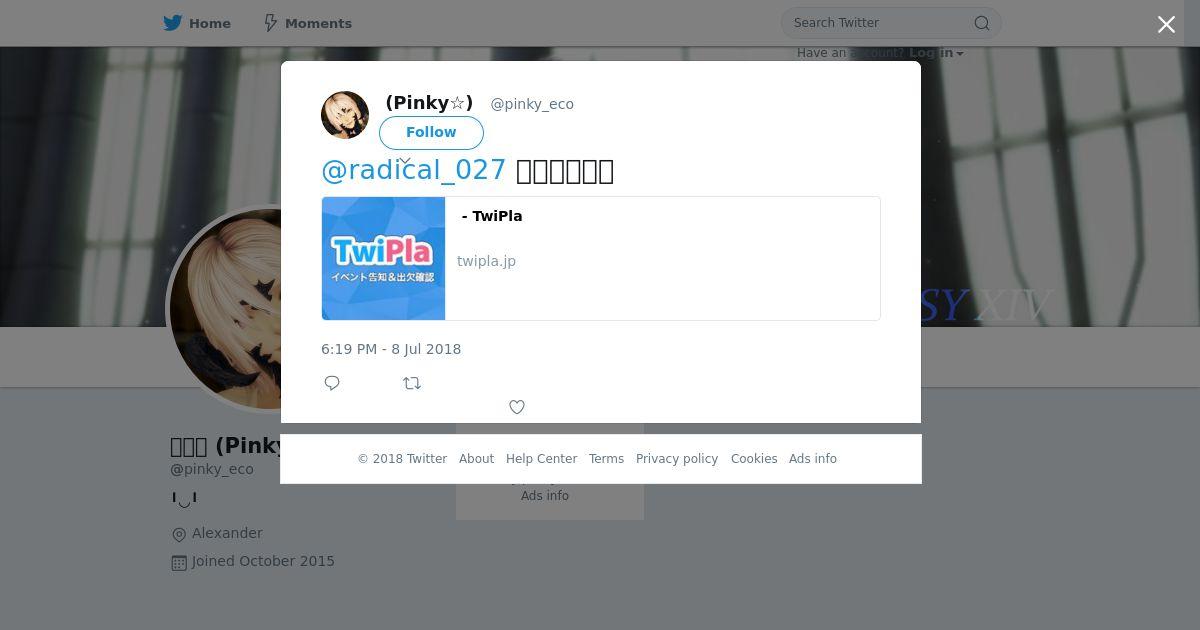Open the Cookies footer link

tap(754, 459)
